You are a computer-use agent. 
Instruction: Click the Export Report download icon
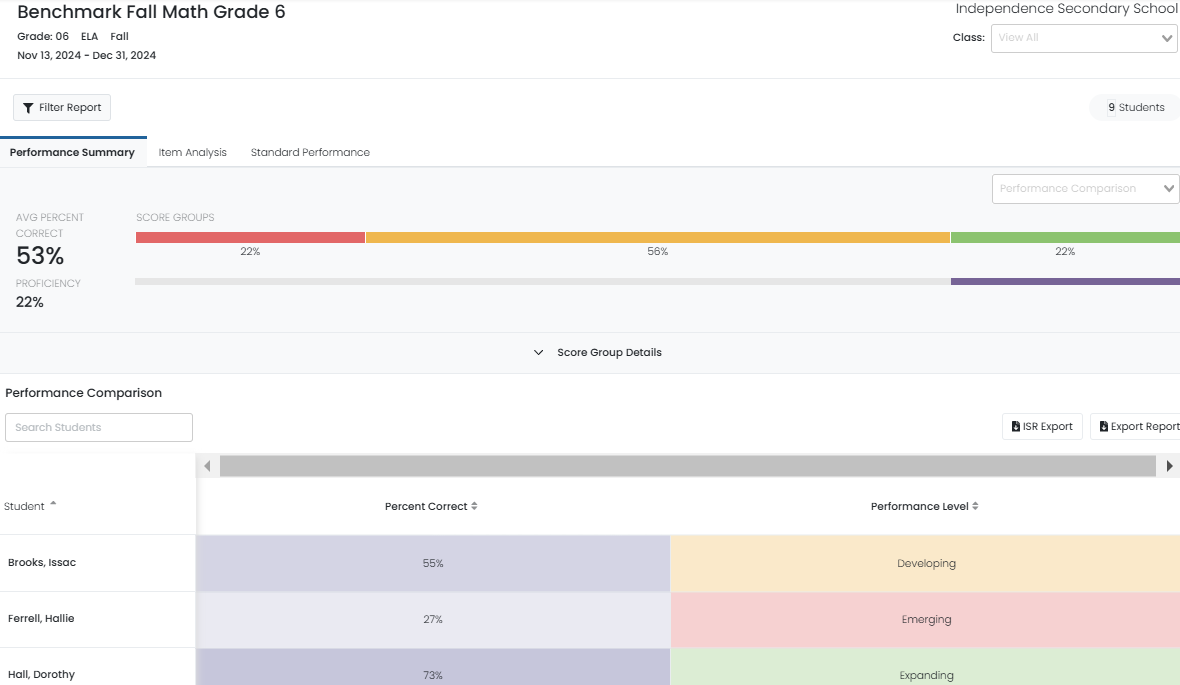[1103, 427]
